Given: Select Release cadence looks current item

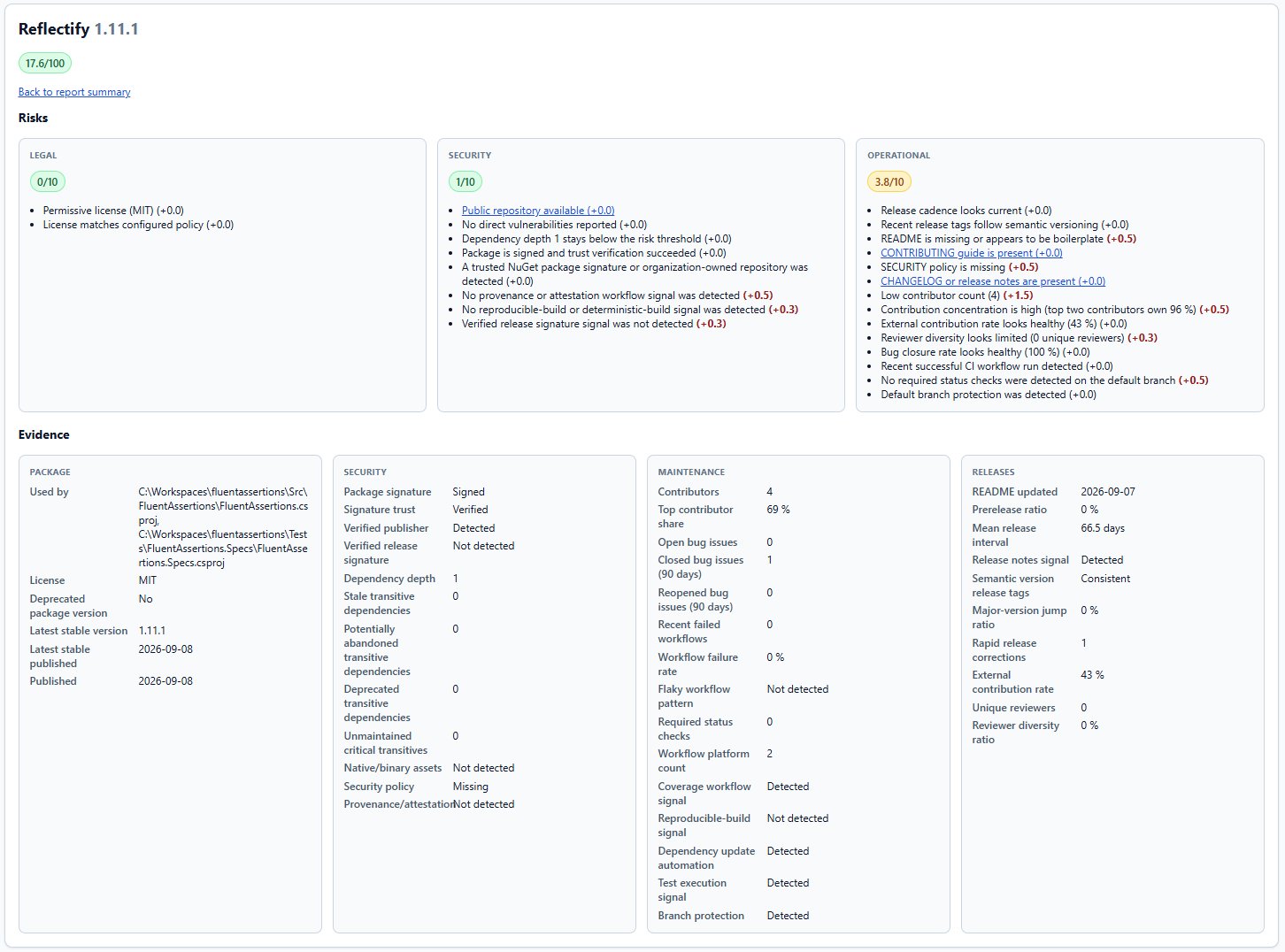Looking at the screenshot, I should pos(966,211).
